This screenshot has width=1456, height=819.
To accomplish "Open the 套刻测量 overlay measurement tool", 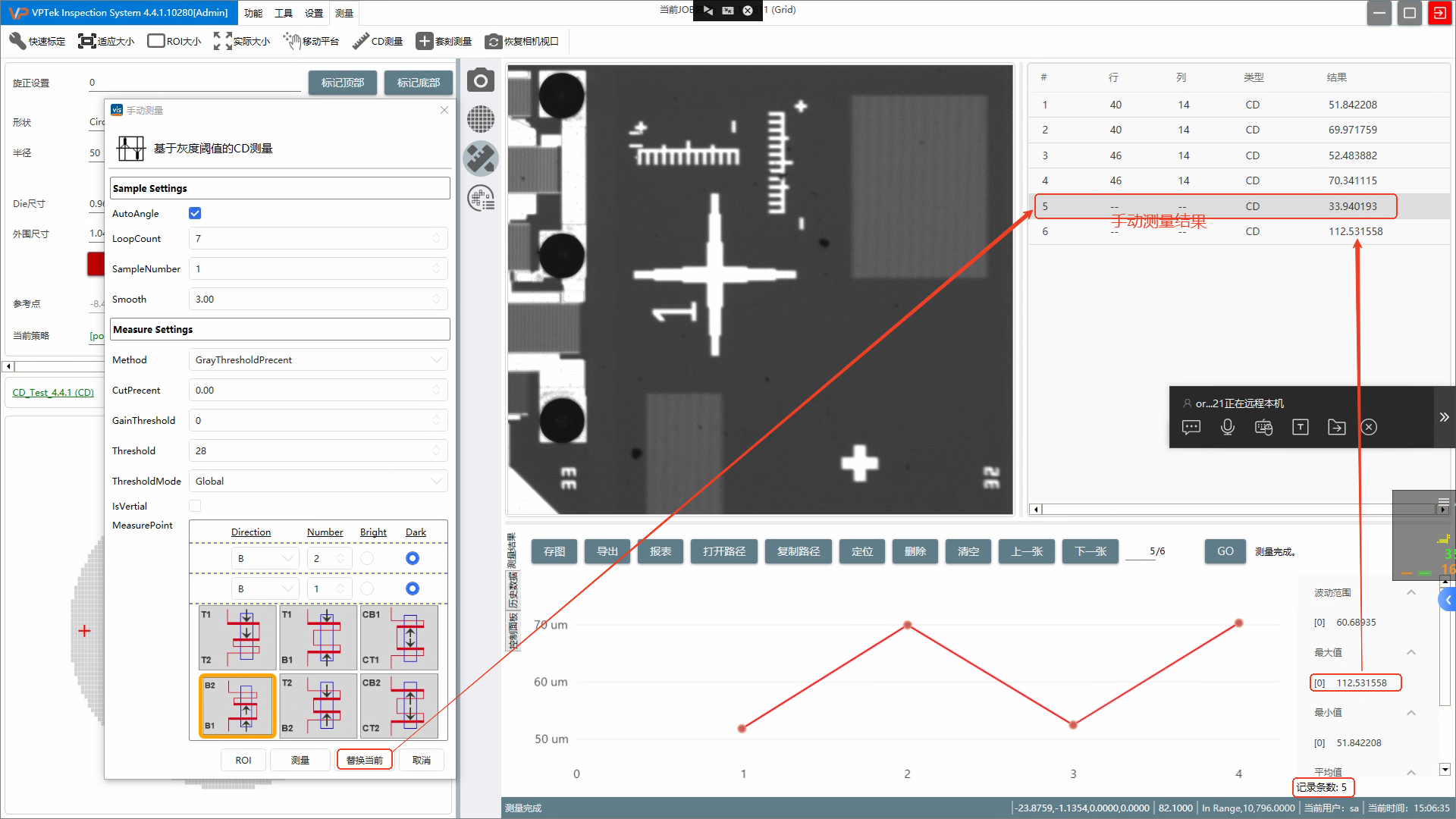I will pos(444,41).
